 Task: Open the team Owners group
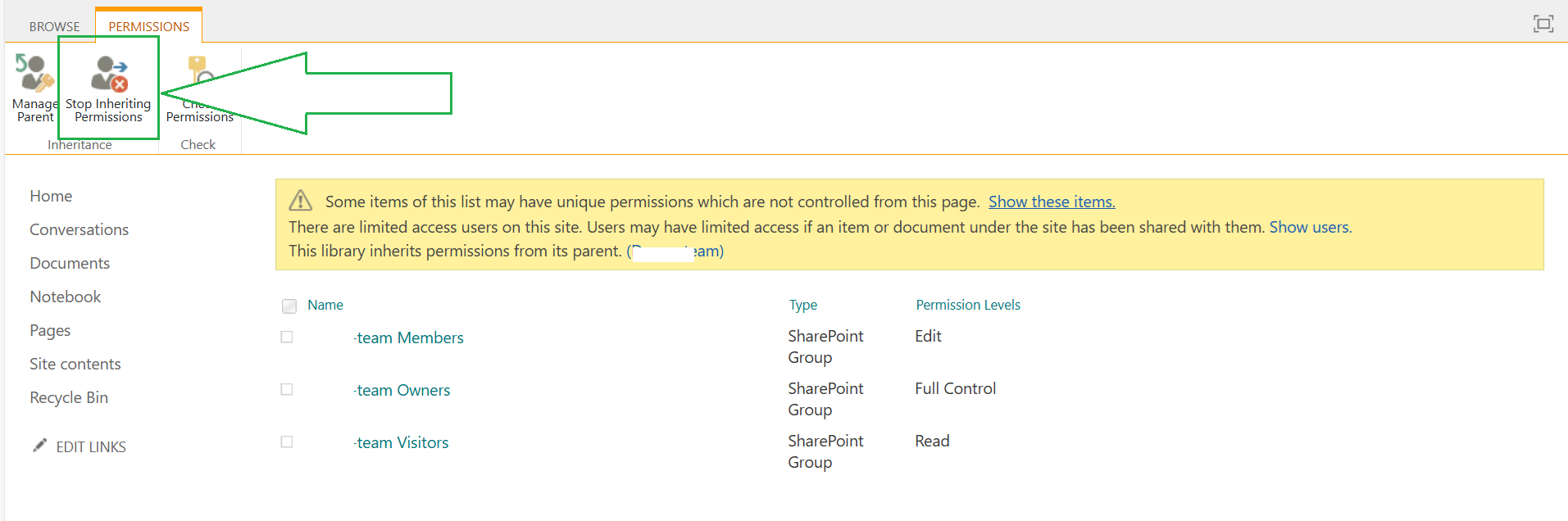(402, 390)
